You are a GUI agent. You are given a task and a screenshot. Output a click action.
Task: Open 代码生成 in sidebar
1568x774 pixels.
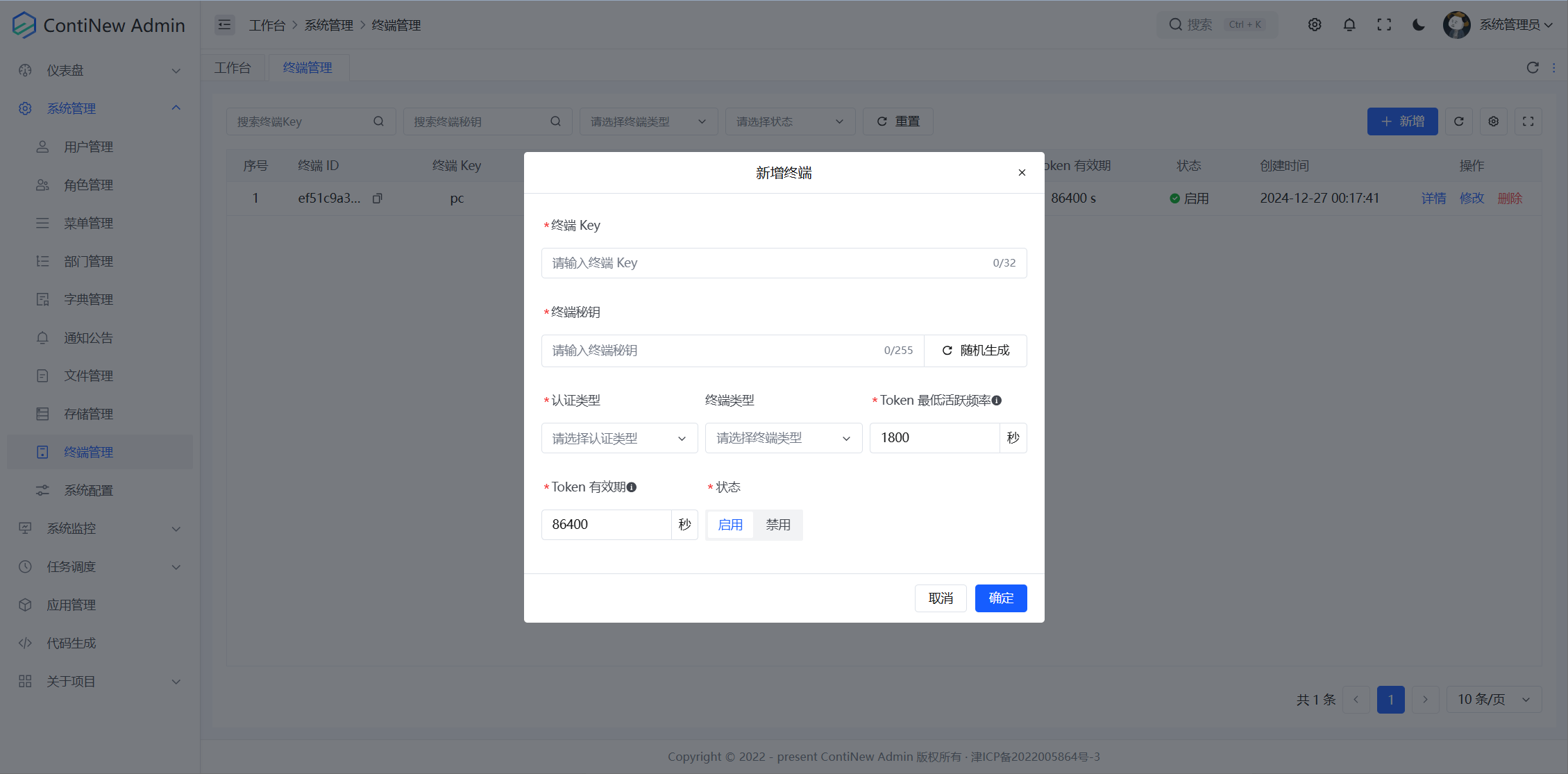(x=100, y=643)
